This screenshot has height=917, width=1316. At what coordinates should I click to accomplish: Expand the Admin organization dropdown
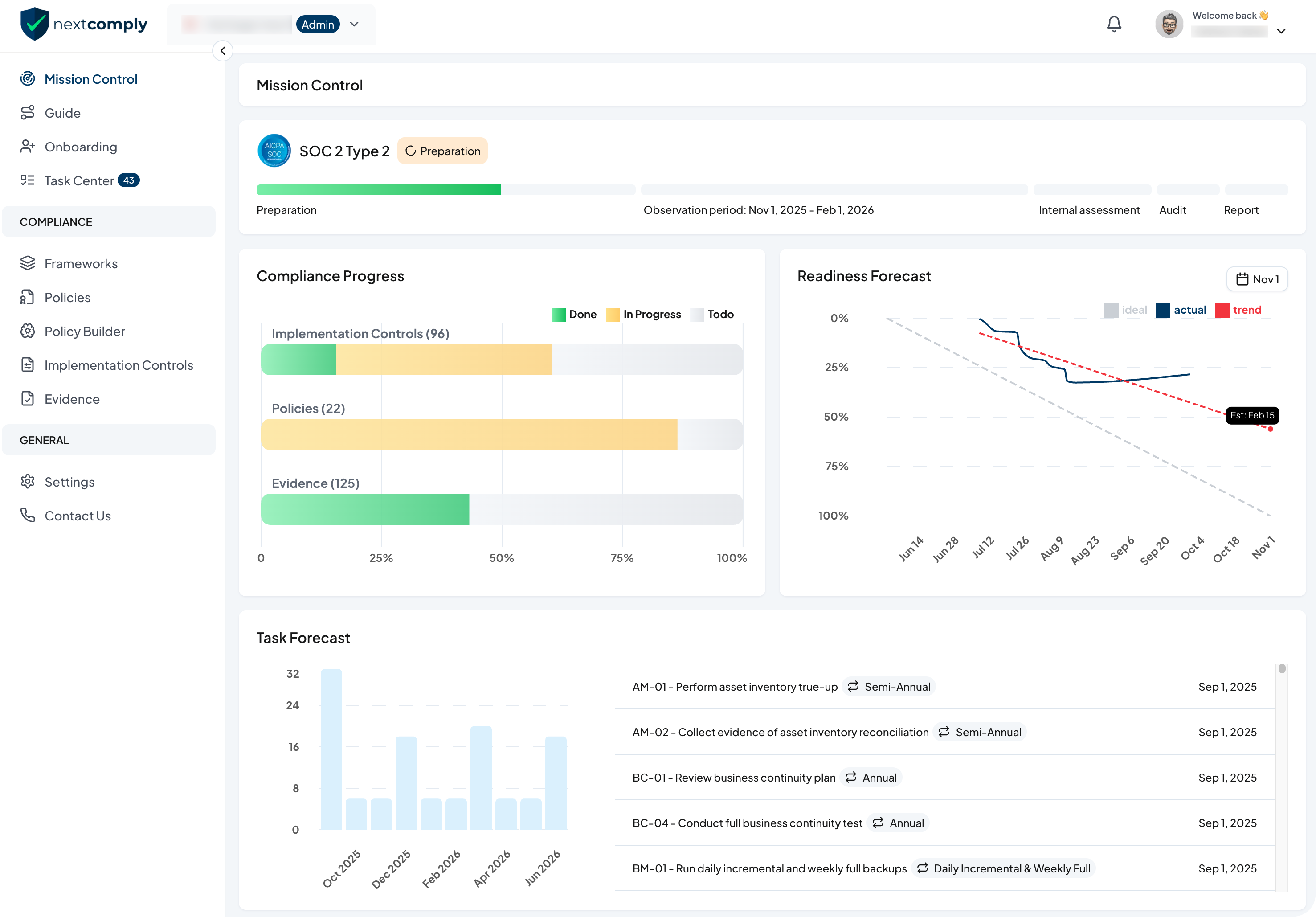coord(354,24)
